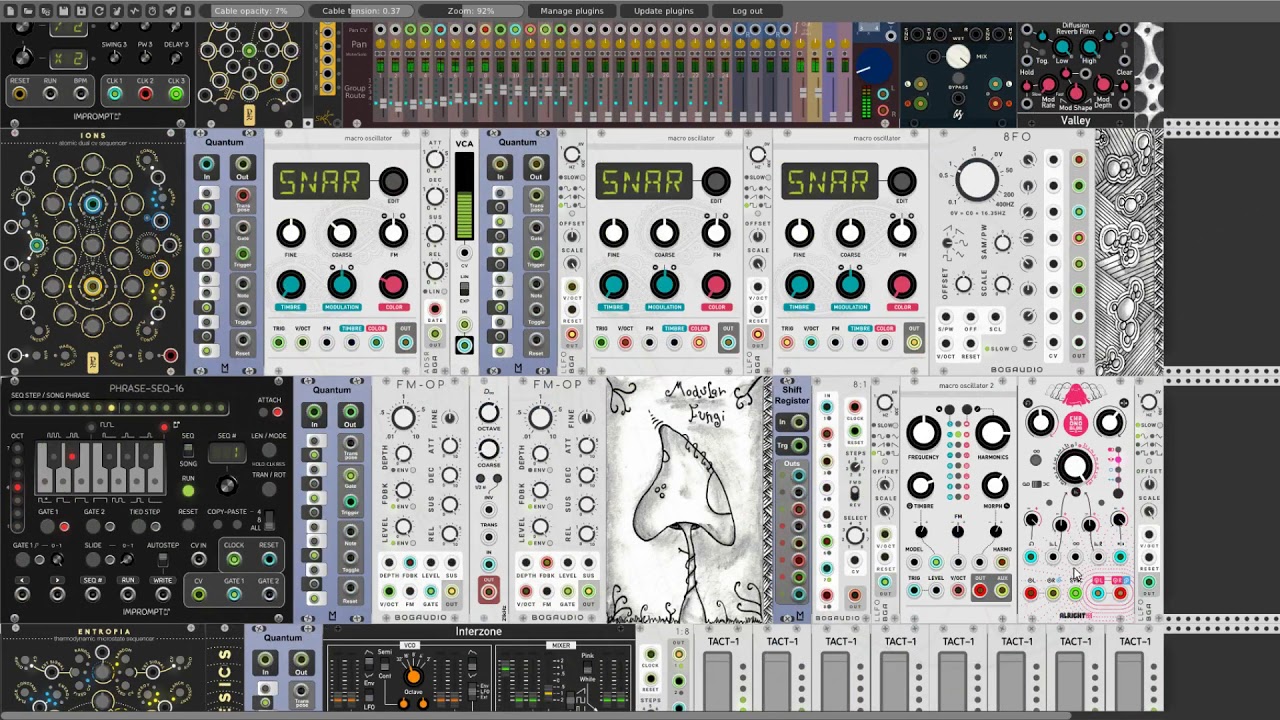This screenshot has height=720, width=1280.
Task: Click the revert circular-arrow toolbar icon
Action: point(98,11)
